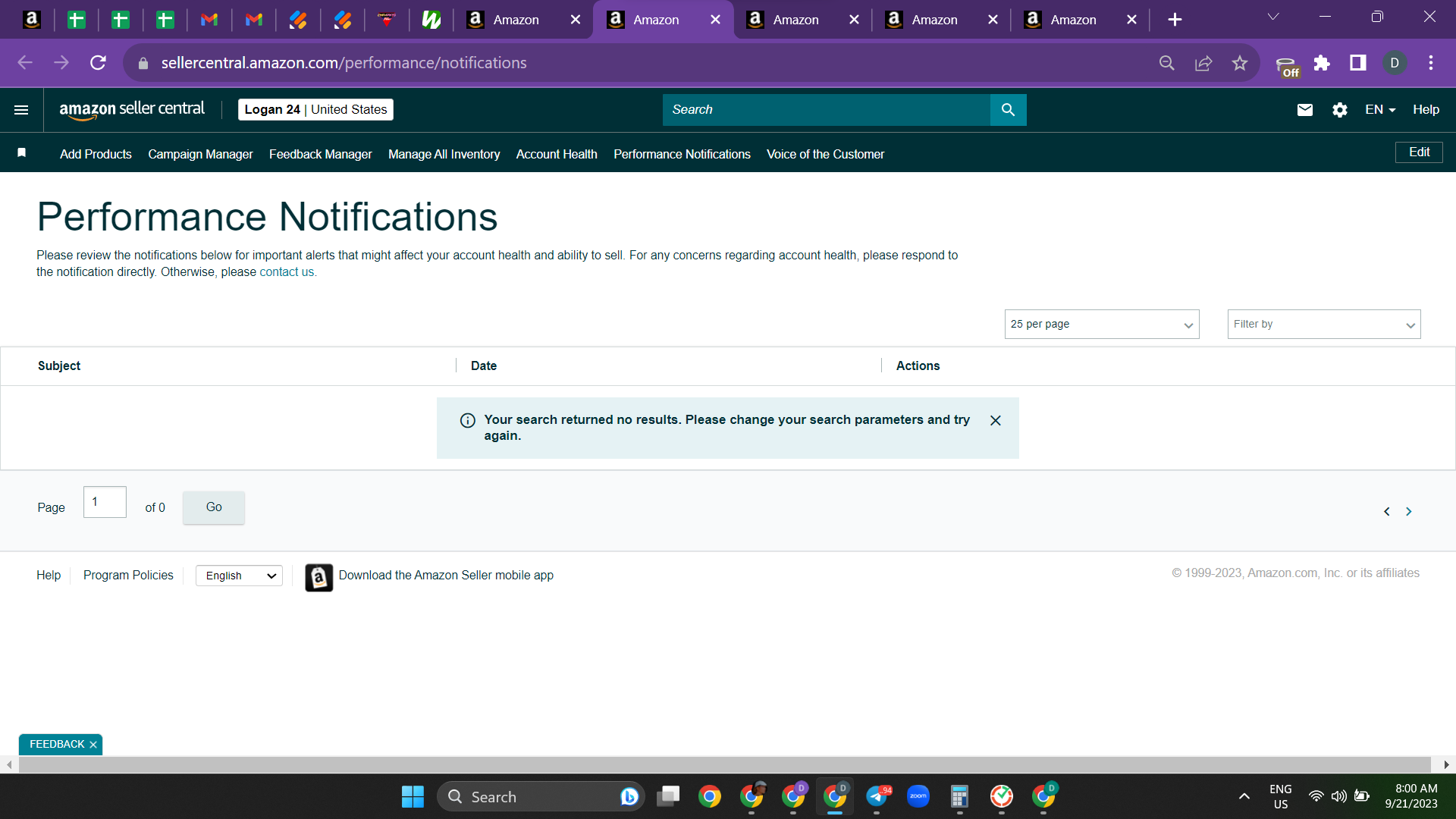Go back in browser history
The height and width of the screenshot is (819, 1456).
pyautogui.click(x=25, y=63)
